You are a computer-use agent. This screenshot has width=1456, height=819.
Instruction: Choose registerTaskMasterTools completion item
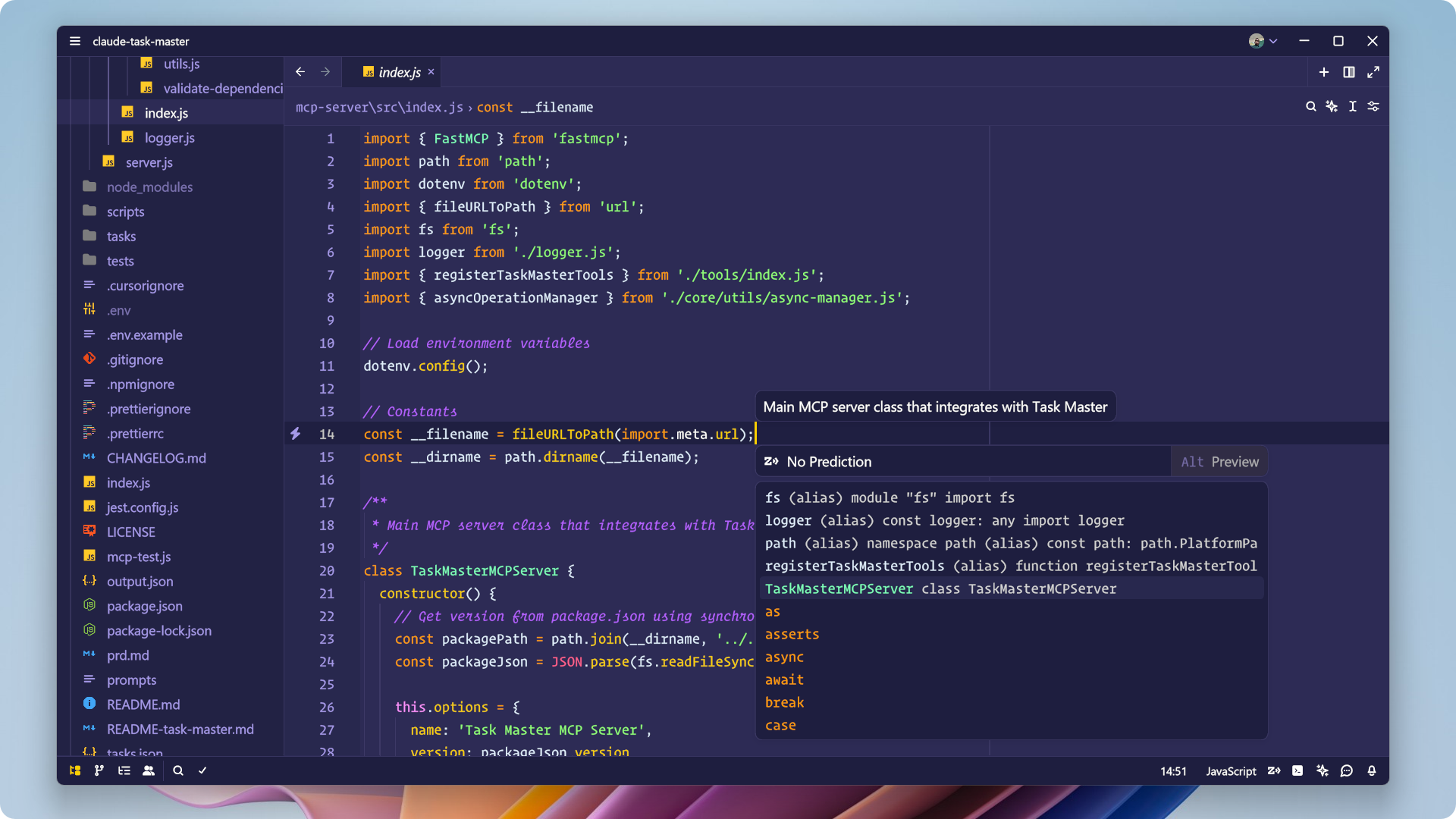[x=1012, y=566]
